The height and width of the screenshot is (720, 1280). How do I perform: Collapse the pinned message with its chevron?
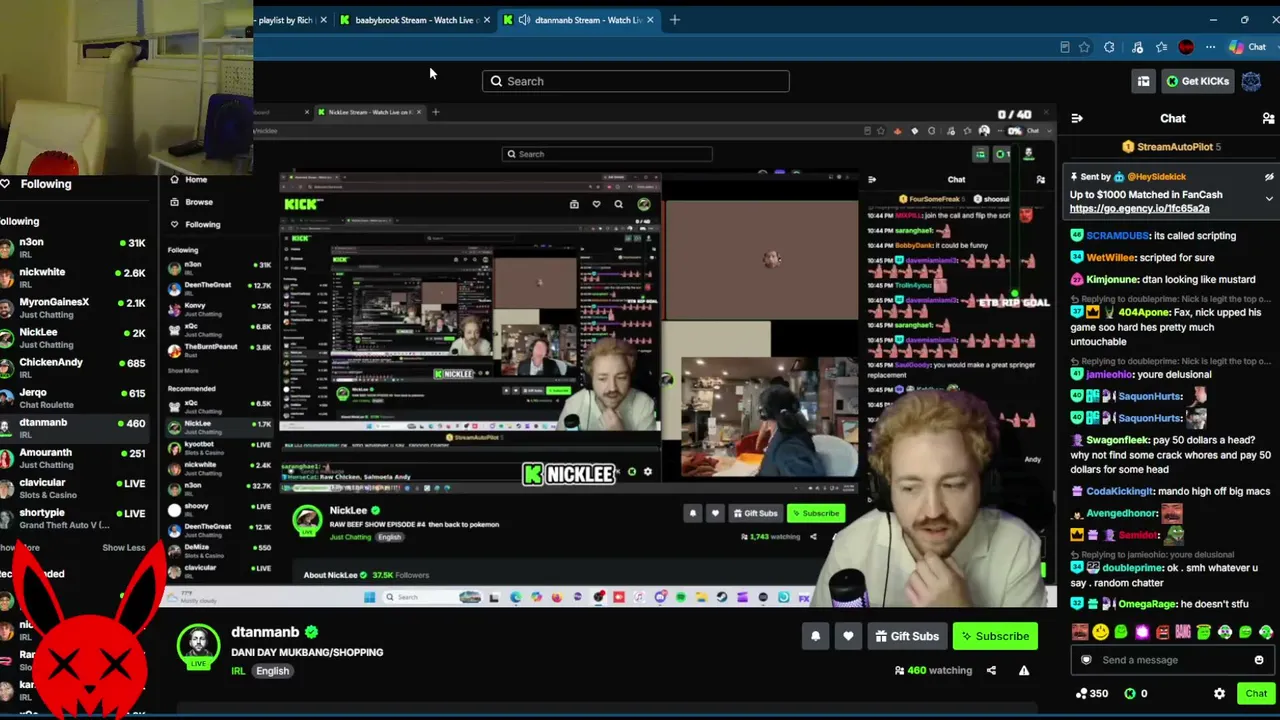pyautogui.click(x=1269, y=198)
